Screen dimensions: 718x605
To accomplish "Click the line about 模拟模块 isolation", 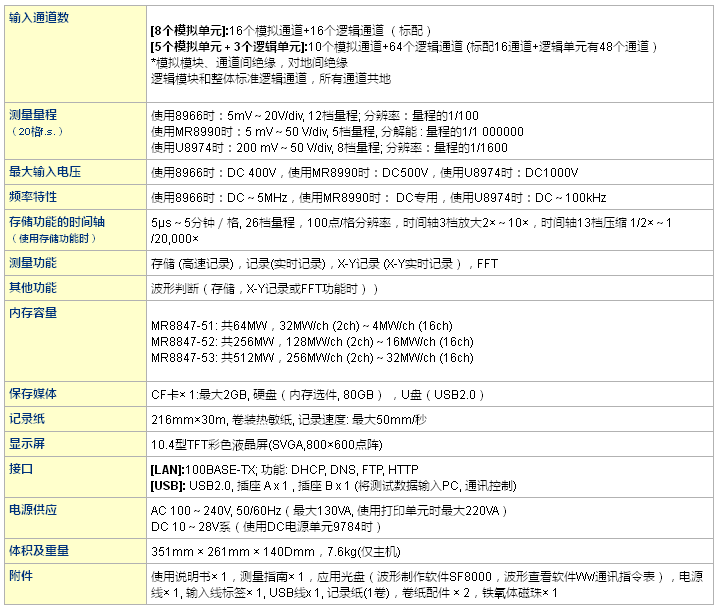I will click(249, 63).
